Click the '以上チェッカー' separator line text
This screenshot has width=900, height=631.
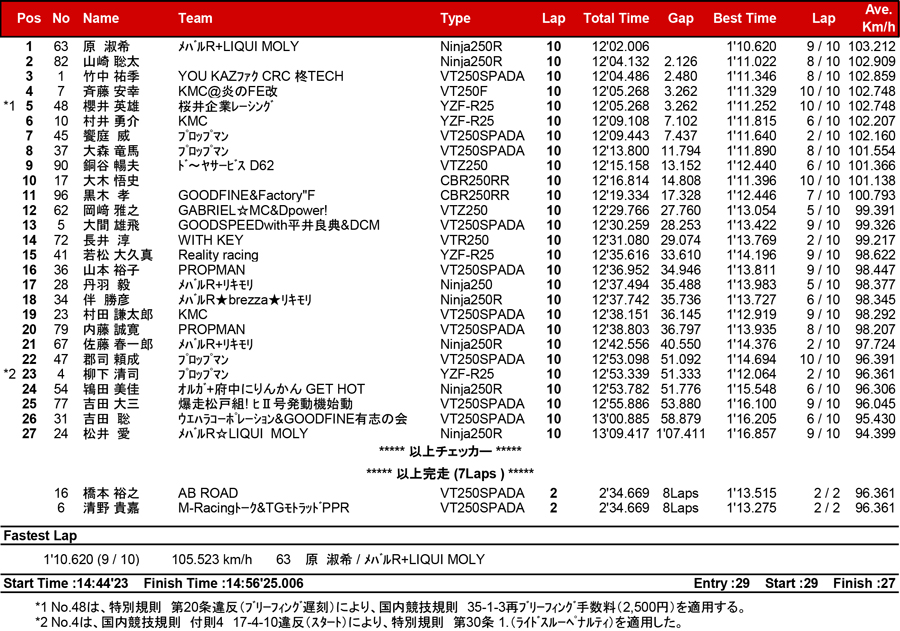click(450, 451)
